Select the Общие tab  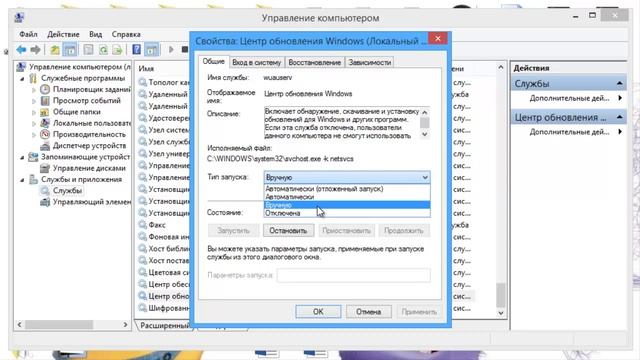tap(214, 61)
